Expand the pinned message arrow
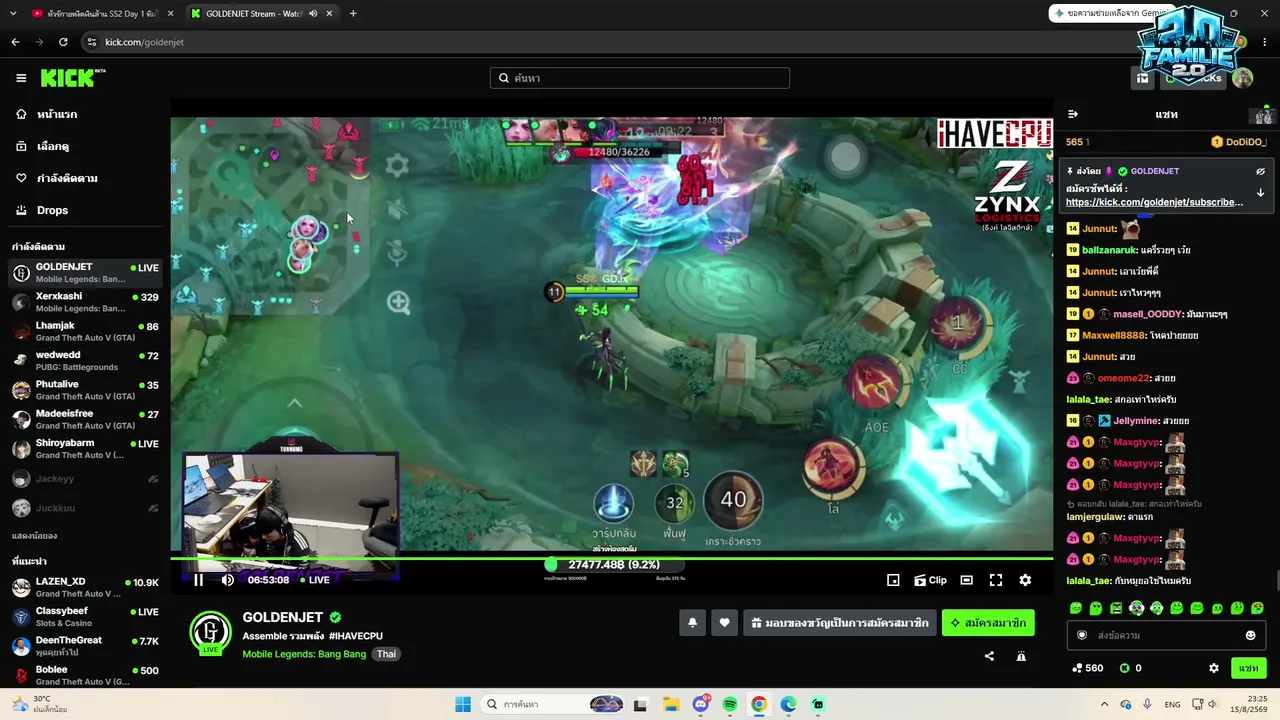Screen dimensions: 1280x720 tap(1260, 192)
